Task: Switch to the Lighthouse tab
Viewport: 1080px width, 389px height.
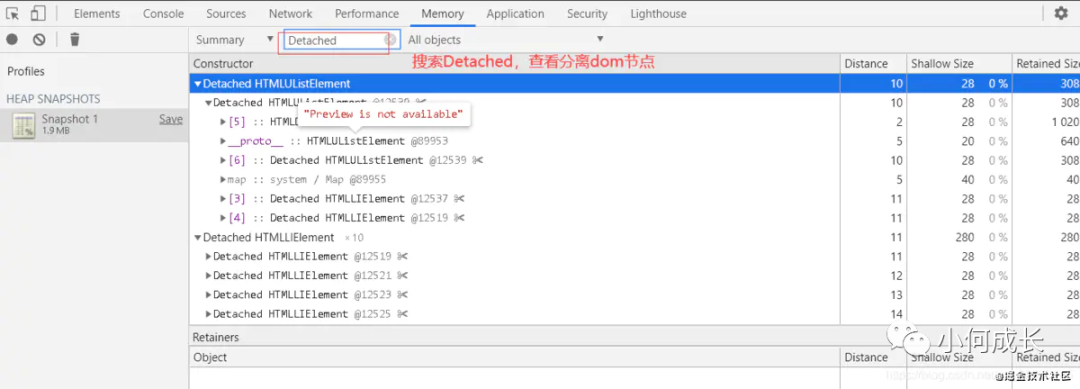Action: click(658, 14)
